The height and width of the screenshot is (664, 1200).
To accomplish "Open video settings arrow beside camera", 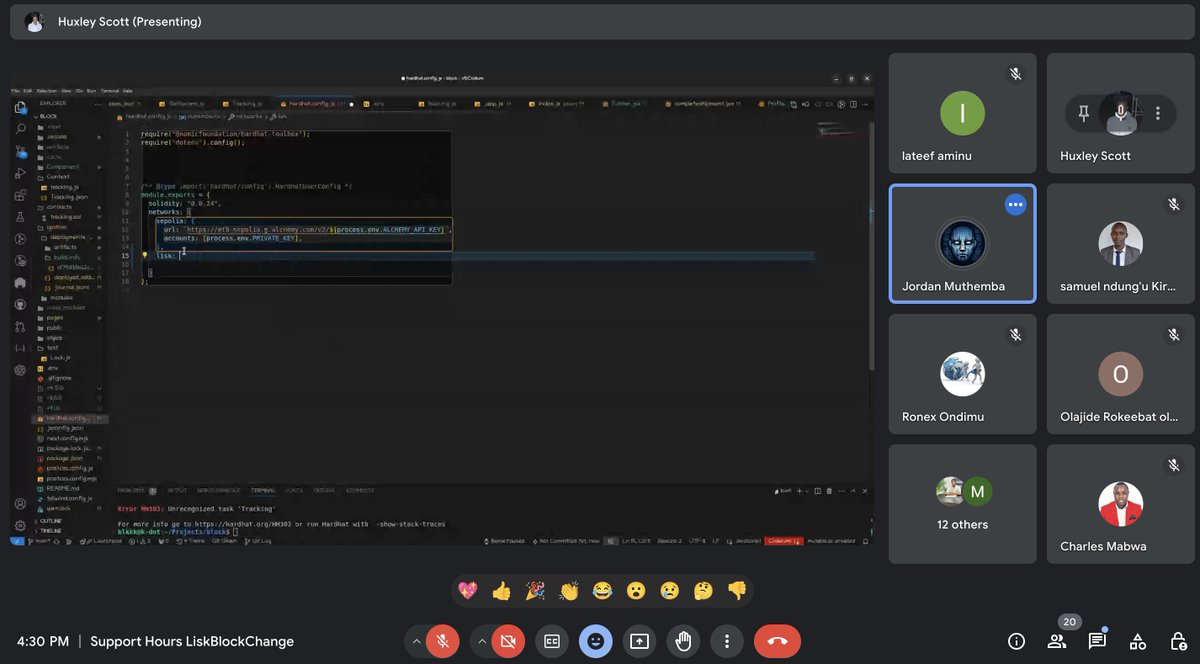I will coord(481,641).
